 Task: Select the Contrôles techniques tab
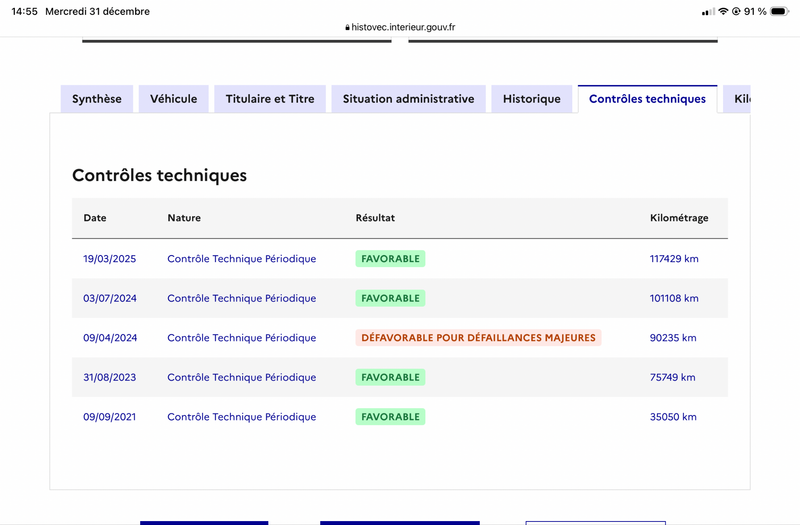point(647,99)
